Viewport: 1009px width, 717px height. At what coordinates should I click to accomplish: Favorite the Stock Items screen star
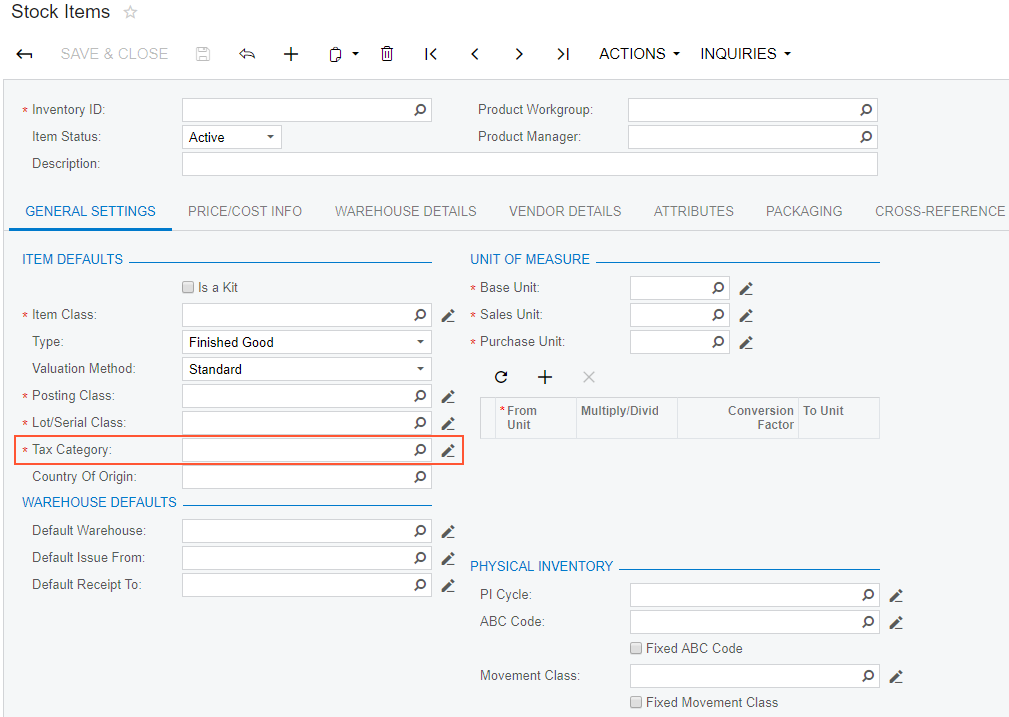pos(130,13)
